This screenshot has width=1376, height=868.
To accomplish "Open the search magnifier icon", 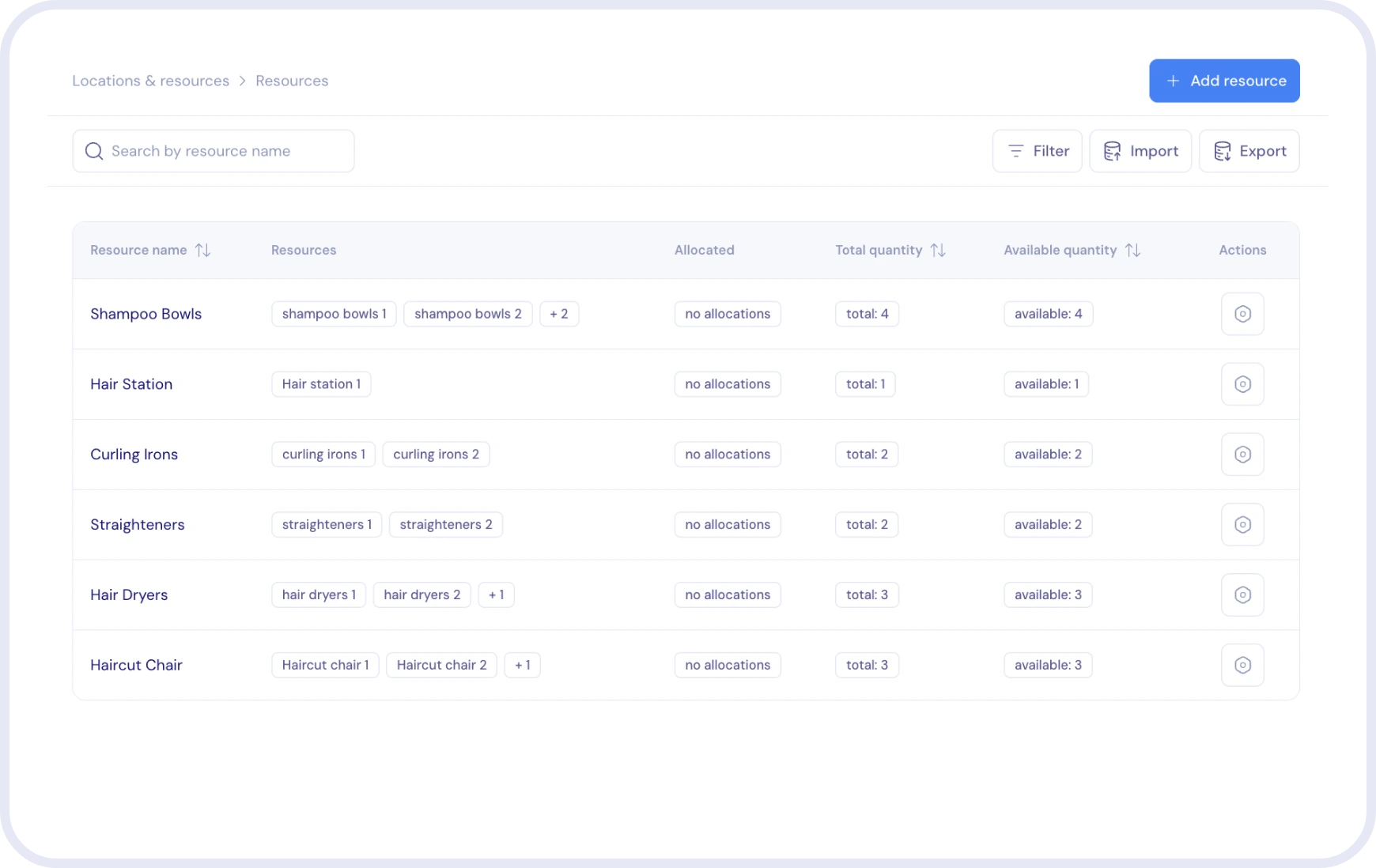I will point(93,150).
